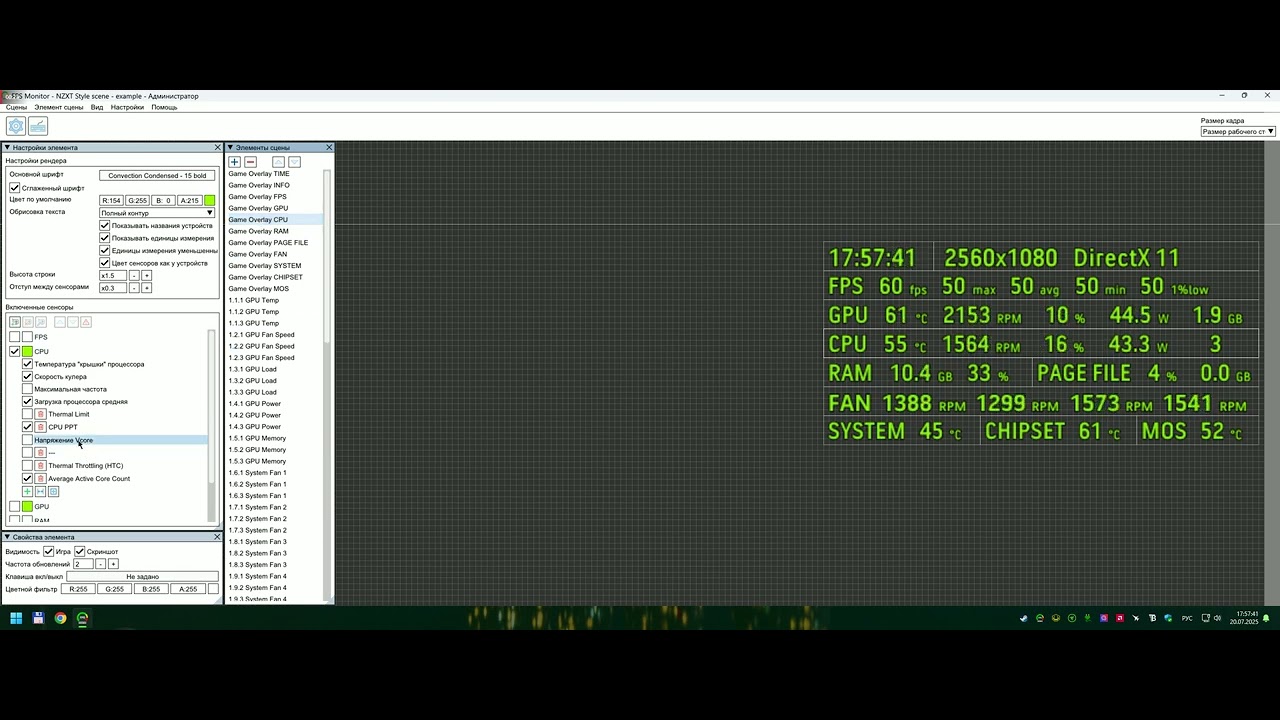The image size is (1280, 720).
Task: Increase Высота строки with plus button
Action: (x=146, y=276)
